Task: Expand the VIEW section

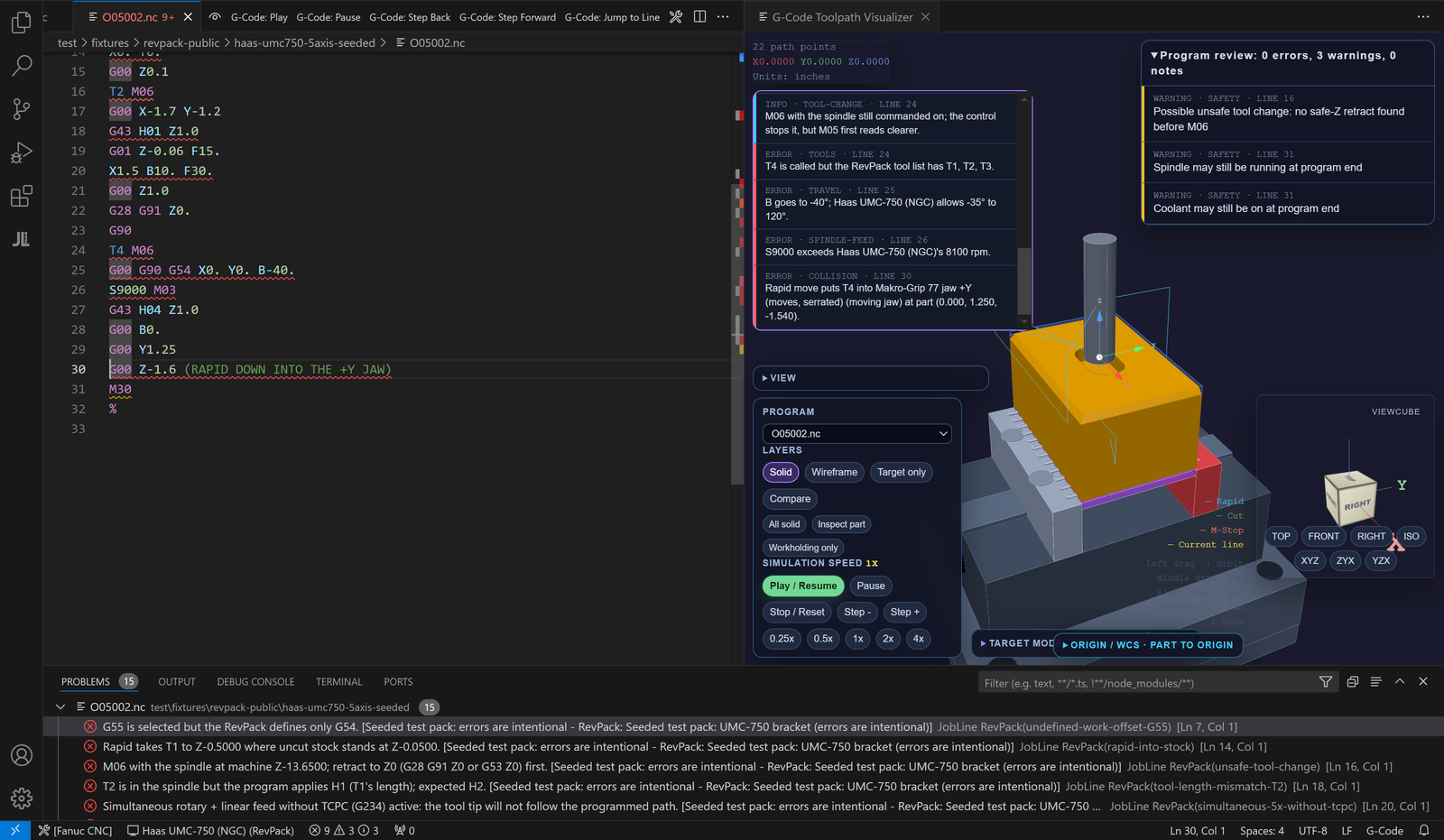Action: click(870, 378)
